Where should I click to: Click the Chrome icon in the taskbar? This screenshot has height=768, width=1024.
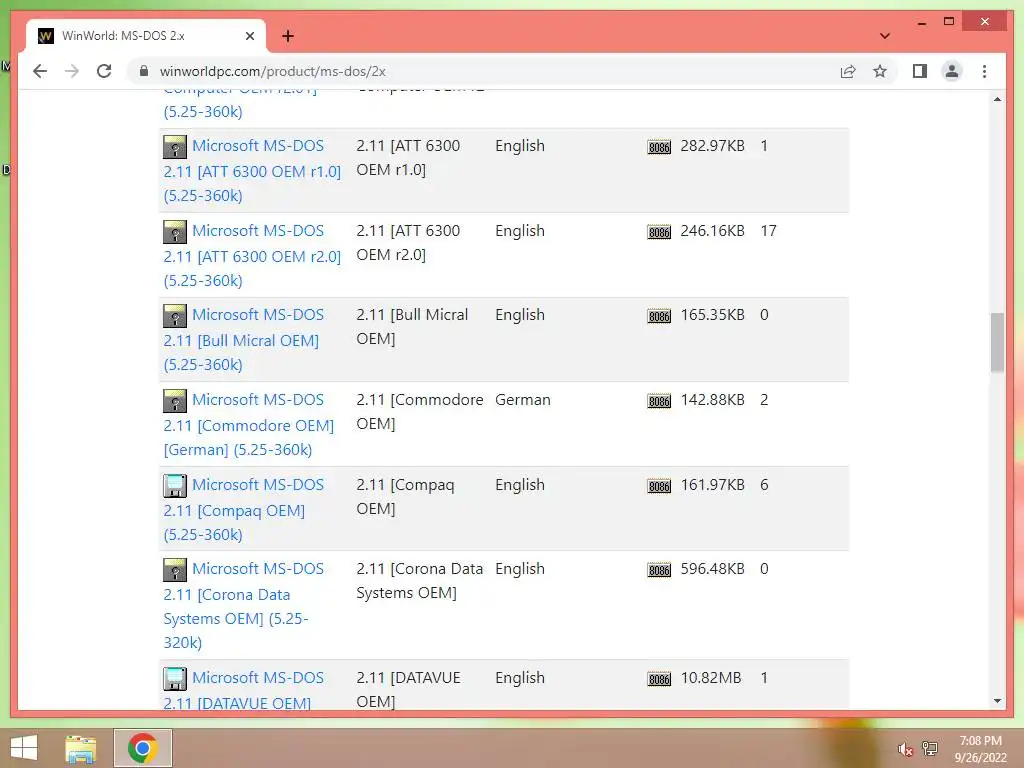pos(143,748)
